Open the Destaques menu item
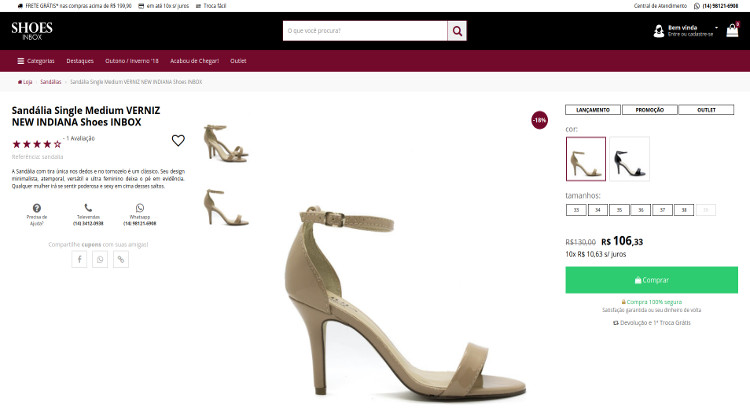Screen dimensions: 750x410 click(80, 61)
